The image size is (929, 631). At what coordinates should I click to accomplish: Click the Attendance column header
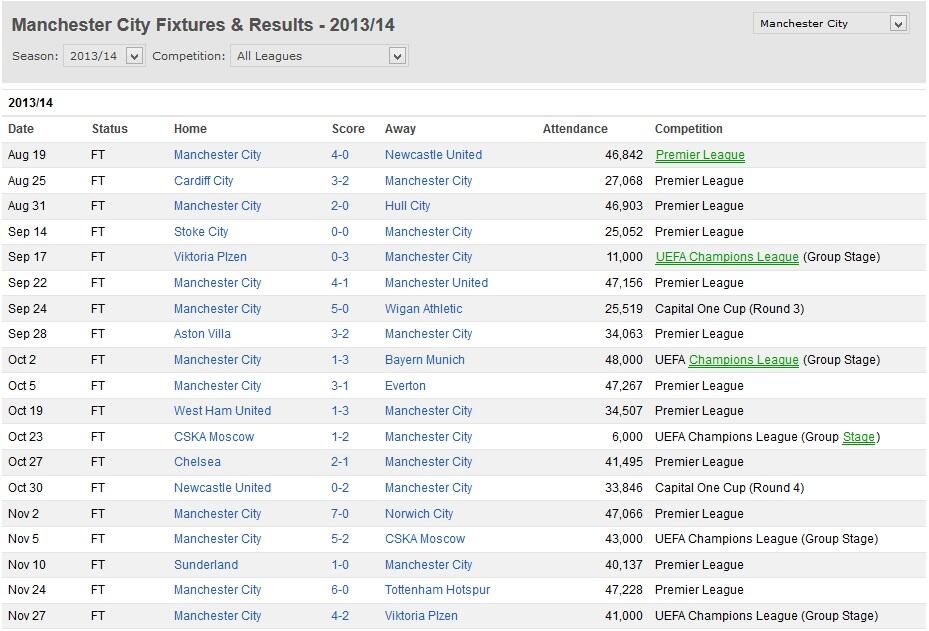point(575,129)
